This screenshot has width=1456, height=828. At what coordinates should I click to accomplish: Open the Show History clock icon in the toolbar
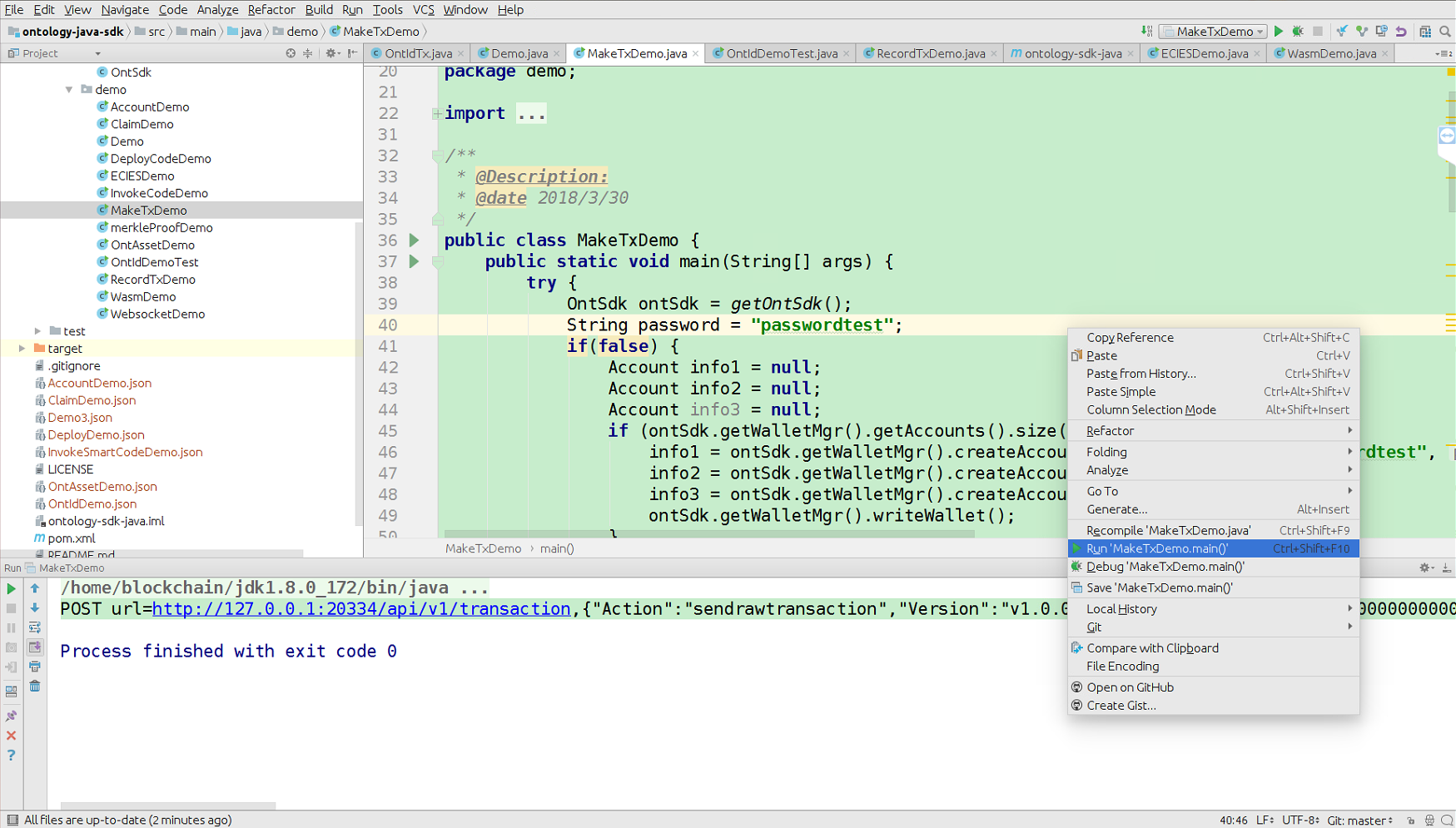coord(1382,32)
